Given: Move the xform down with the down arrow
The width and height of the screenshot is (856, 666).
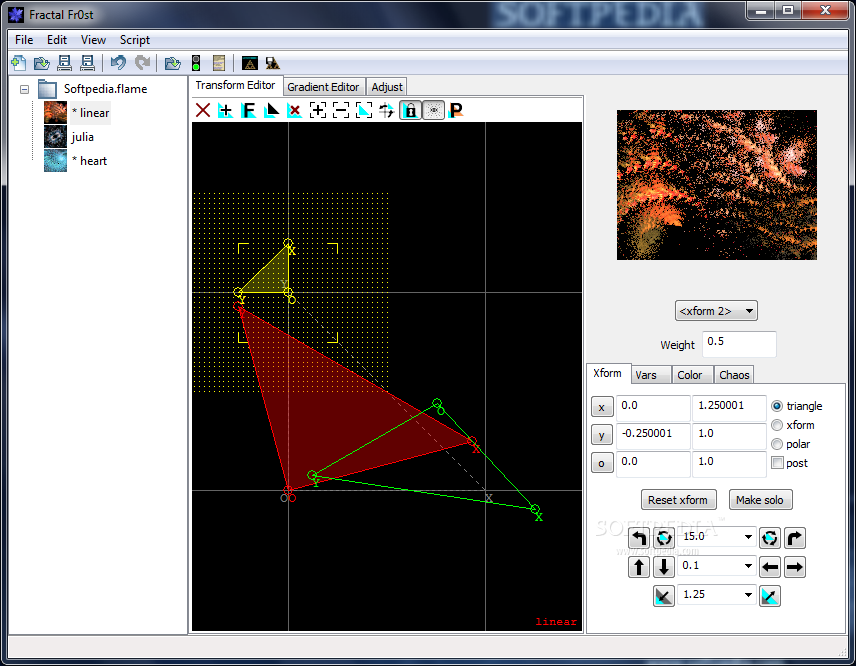Looking at the screenshot, I should click(x=664, y=567).
